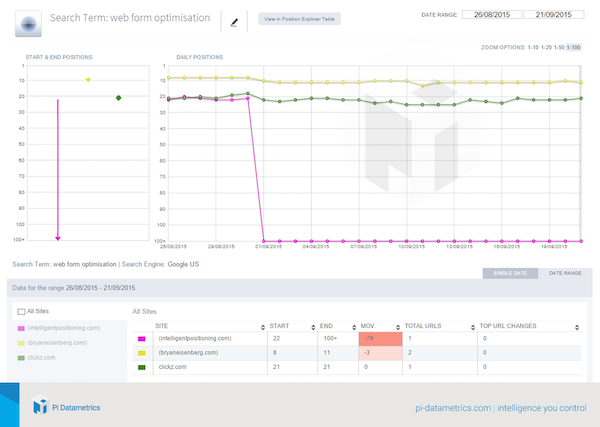The height and width of the screenshot is (427, 600).
Task: Edit the end date field 21/09/2015
Action: click(x=554, y=15)
